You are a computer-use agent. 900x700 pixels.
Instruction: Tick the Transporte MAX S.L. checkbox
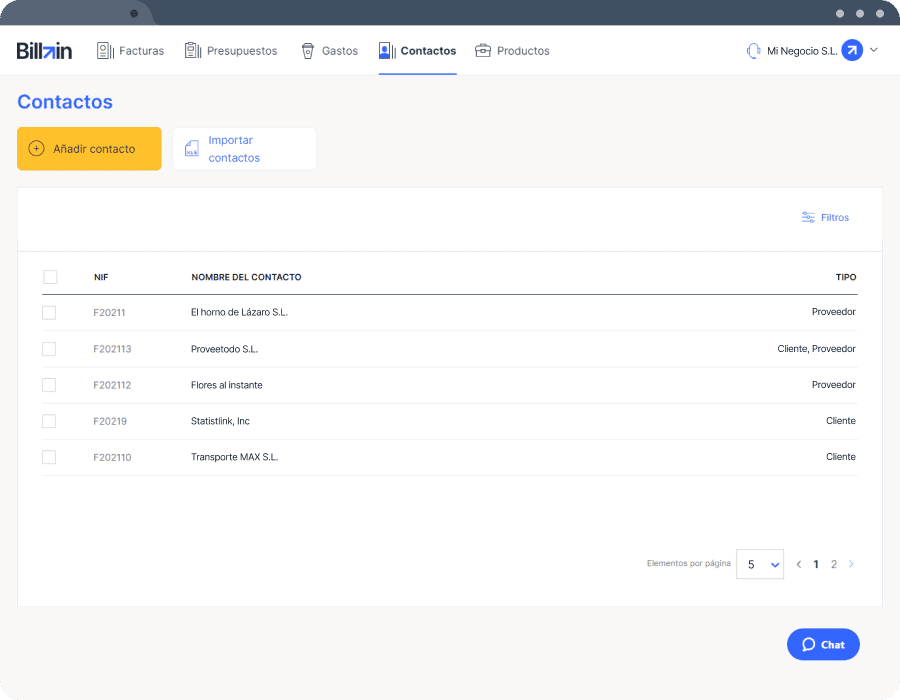(x=49, y=457)
